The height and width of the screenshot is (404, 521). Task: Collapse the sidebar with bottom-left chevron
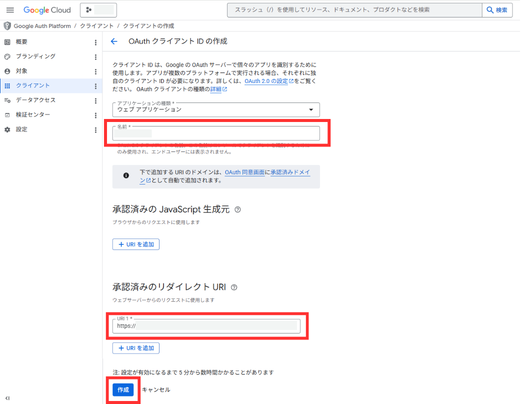click(8, 398)
